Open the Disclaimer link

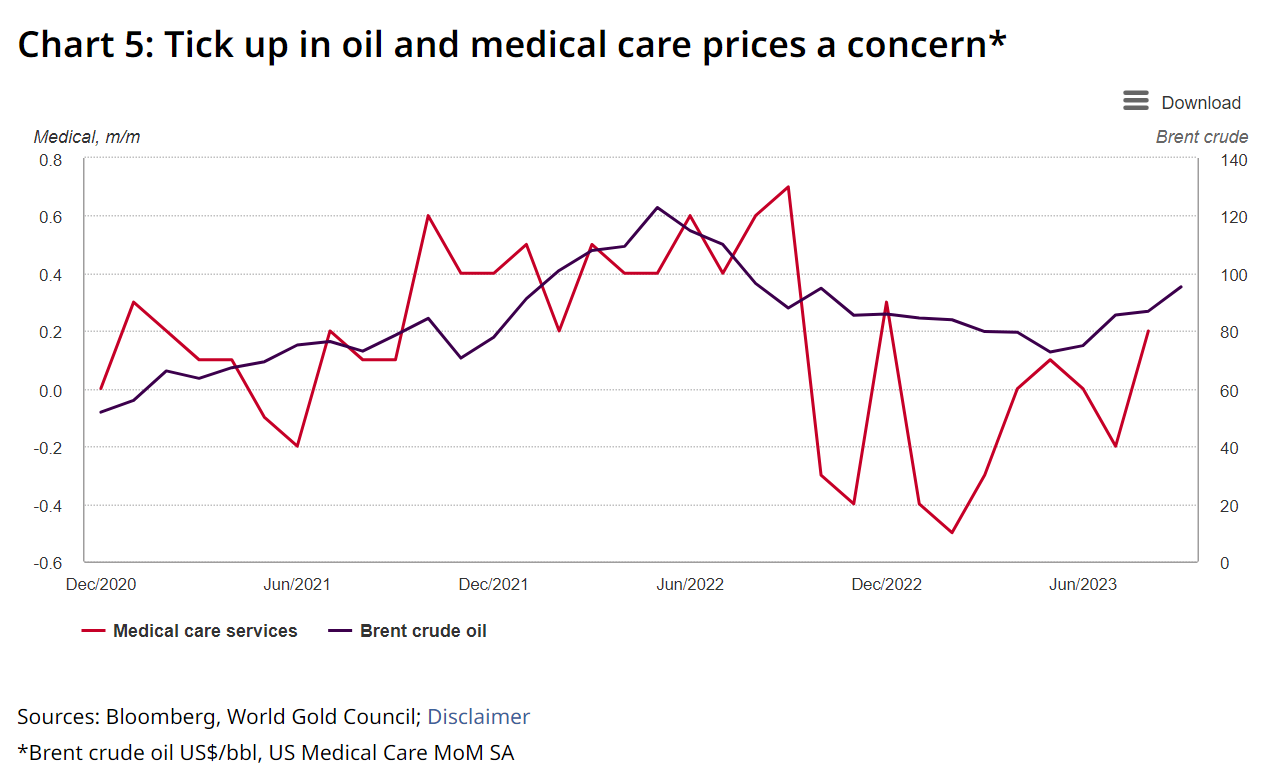point(478,716)
